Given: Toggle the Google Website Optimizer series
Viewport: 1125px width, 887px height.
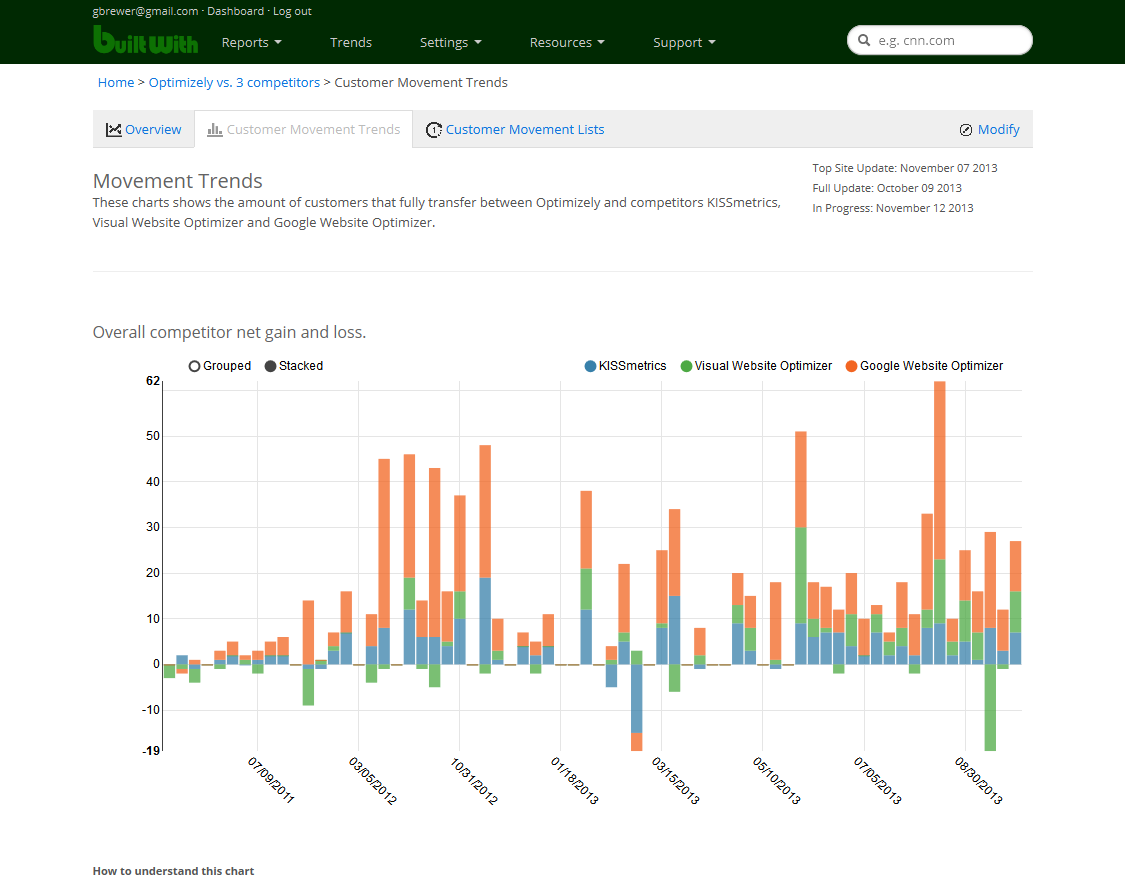Looking at the screenshot, I should pos(924,366).
